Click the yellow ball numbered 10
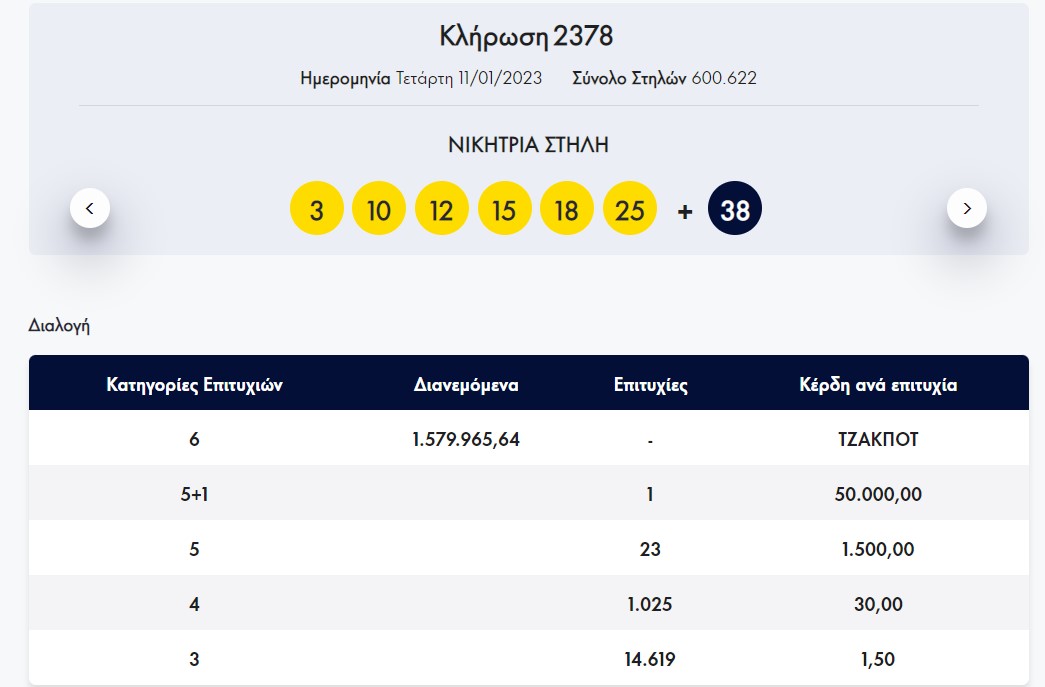 click(x=379, y=207)
